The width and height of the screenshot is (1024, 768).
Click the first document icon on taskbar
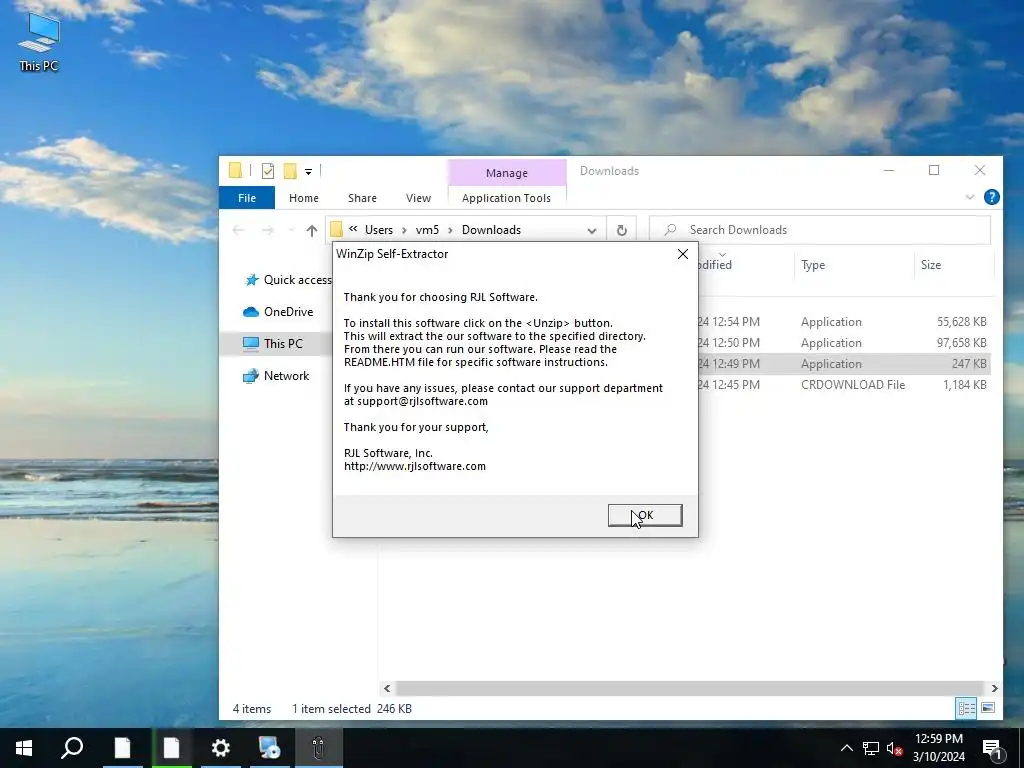(122, 748)
